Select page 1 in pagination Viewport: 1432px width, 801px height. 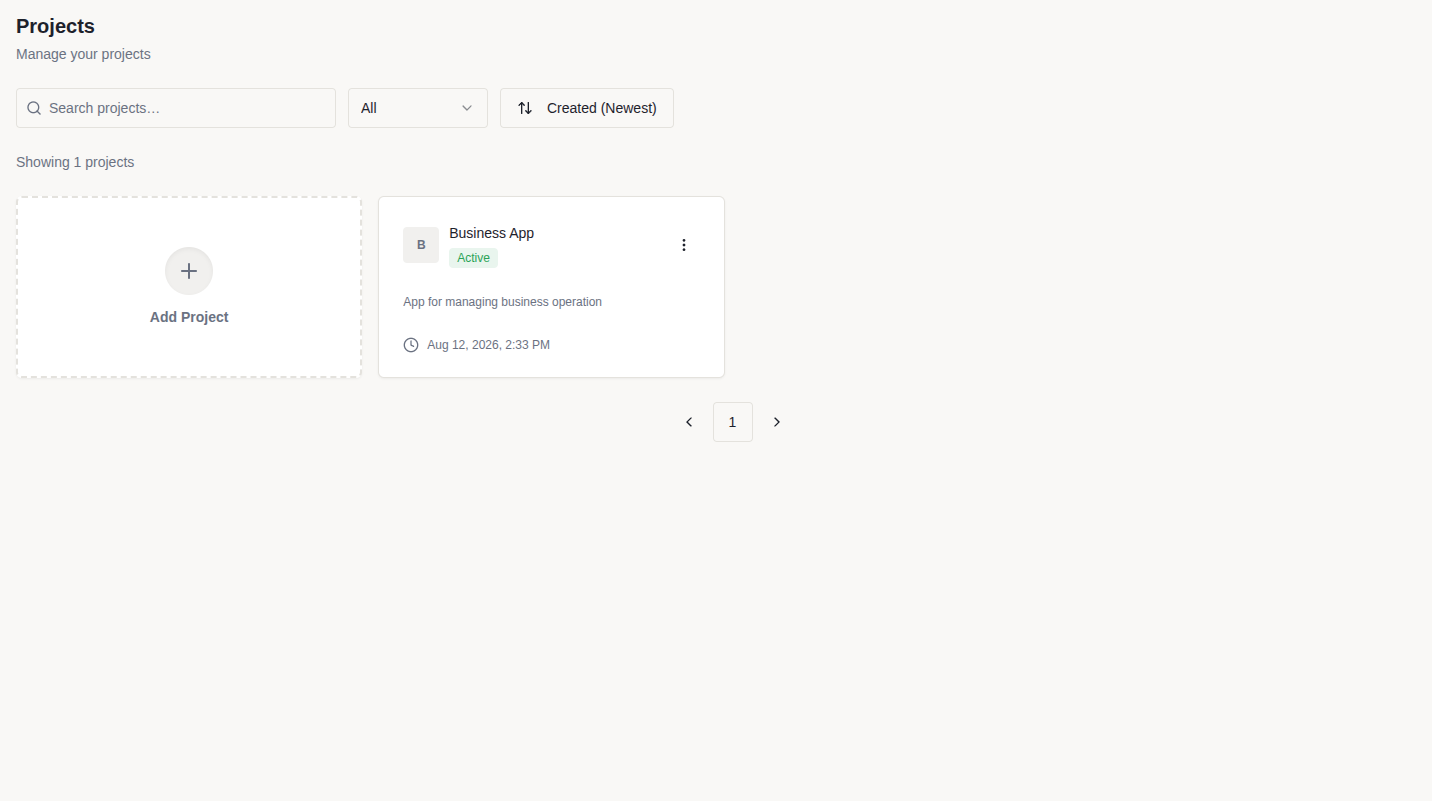[x=733, y=422]
